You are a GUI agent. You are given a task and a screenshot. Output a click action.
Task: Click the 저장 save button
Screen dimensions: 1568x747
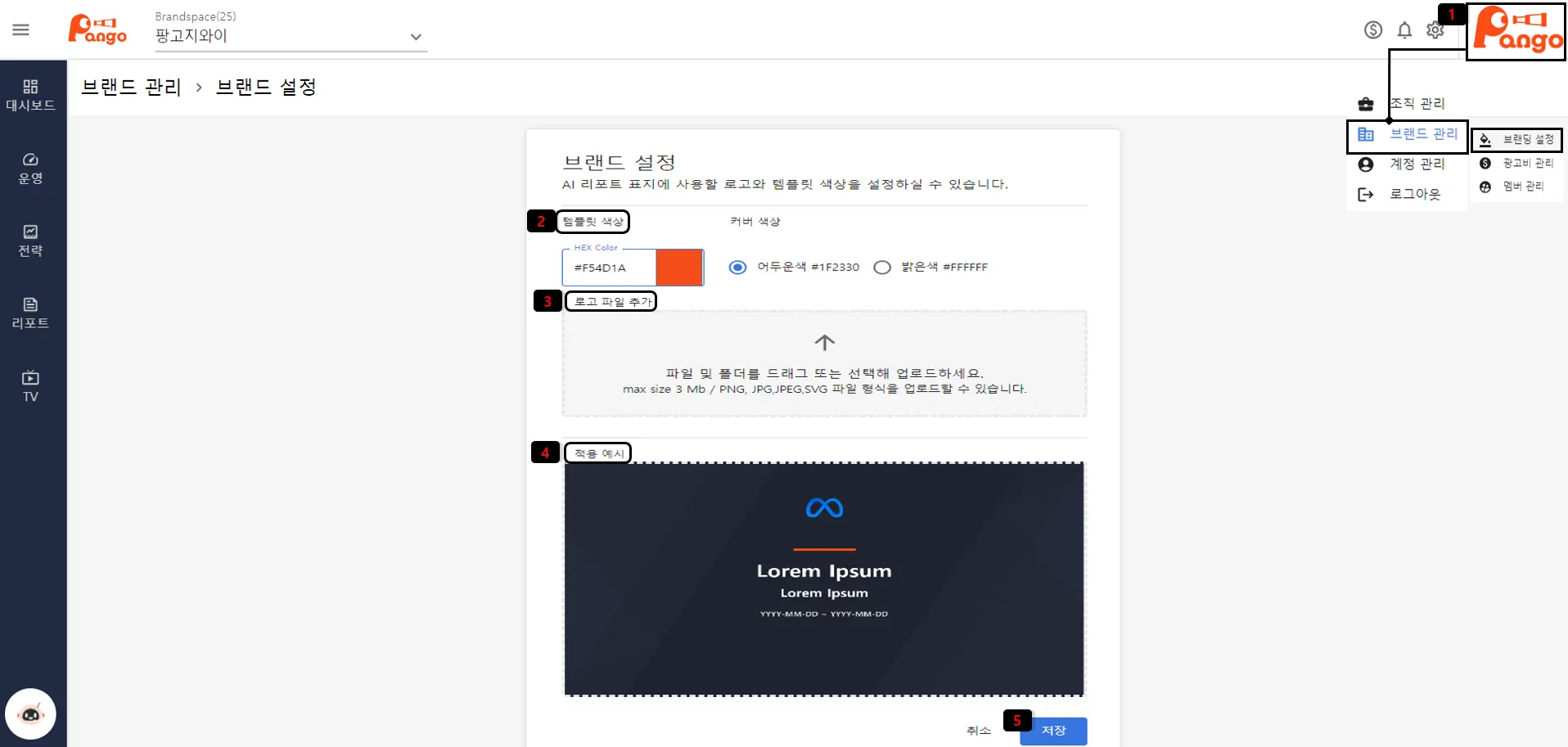click(x=1053, y=731)
